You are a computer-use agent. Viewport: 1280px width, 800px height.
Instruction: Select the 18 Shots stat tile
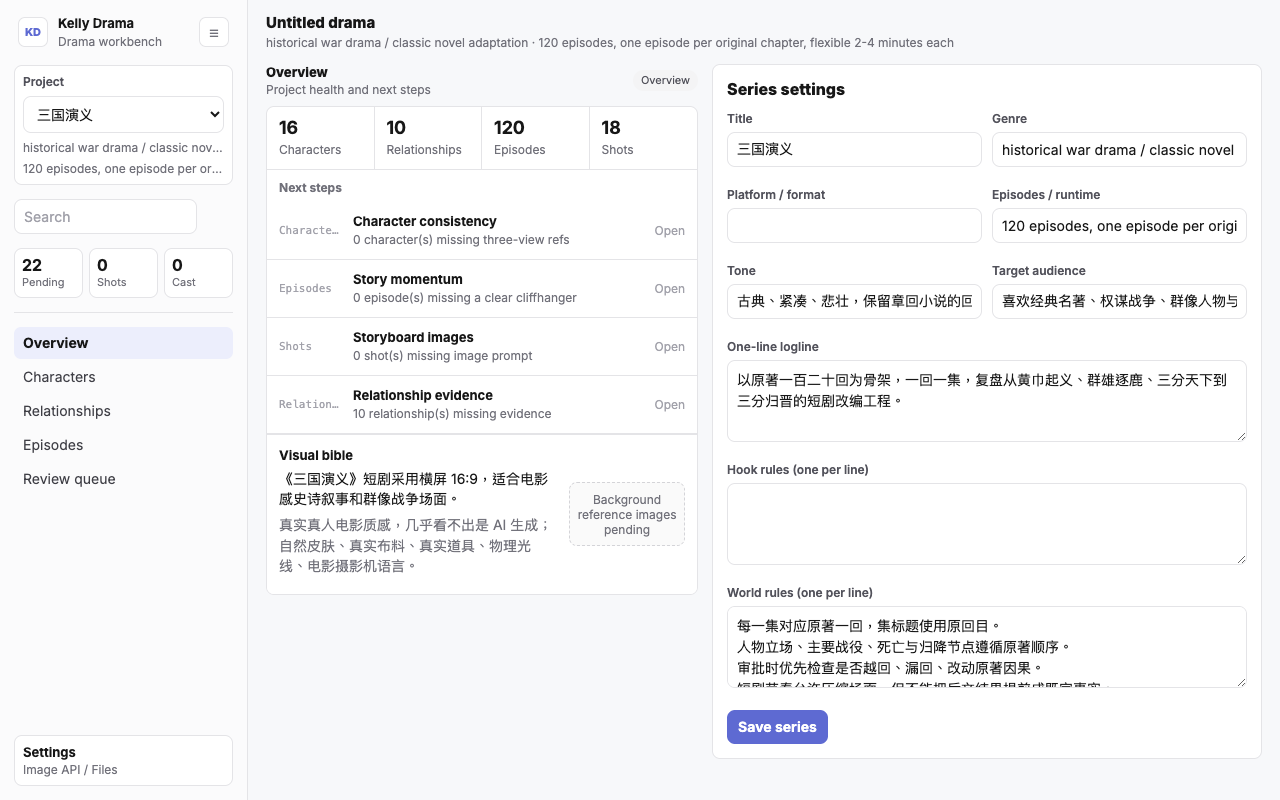click(643, 138)
